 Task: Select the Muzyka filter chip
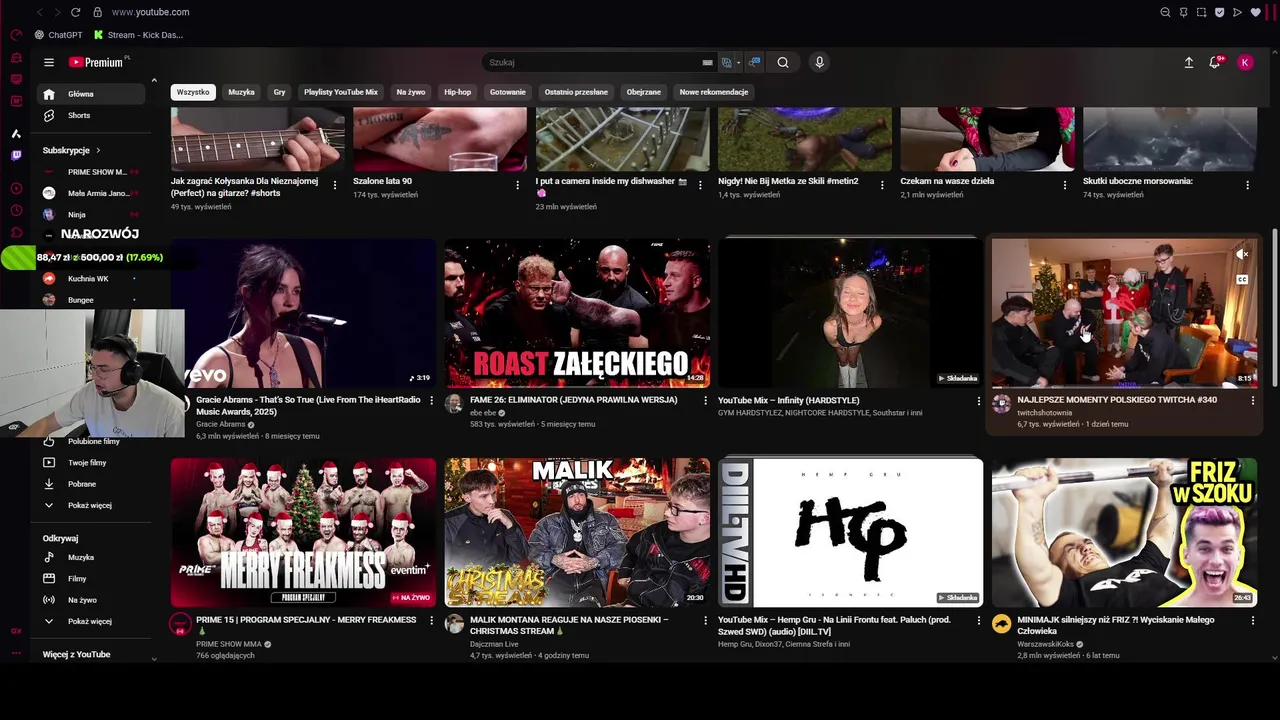[241, 92]
